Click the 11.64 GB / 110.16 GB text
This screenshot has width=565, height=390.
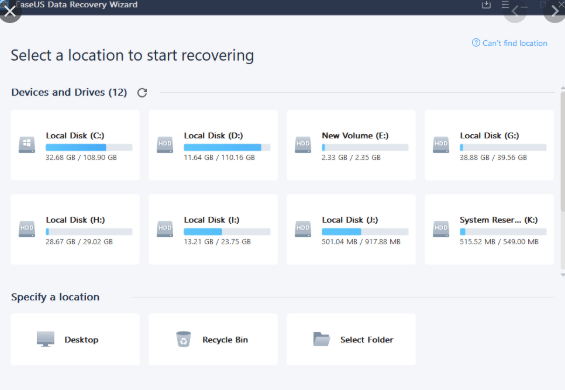coord(219,158)
